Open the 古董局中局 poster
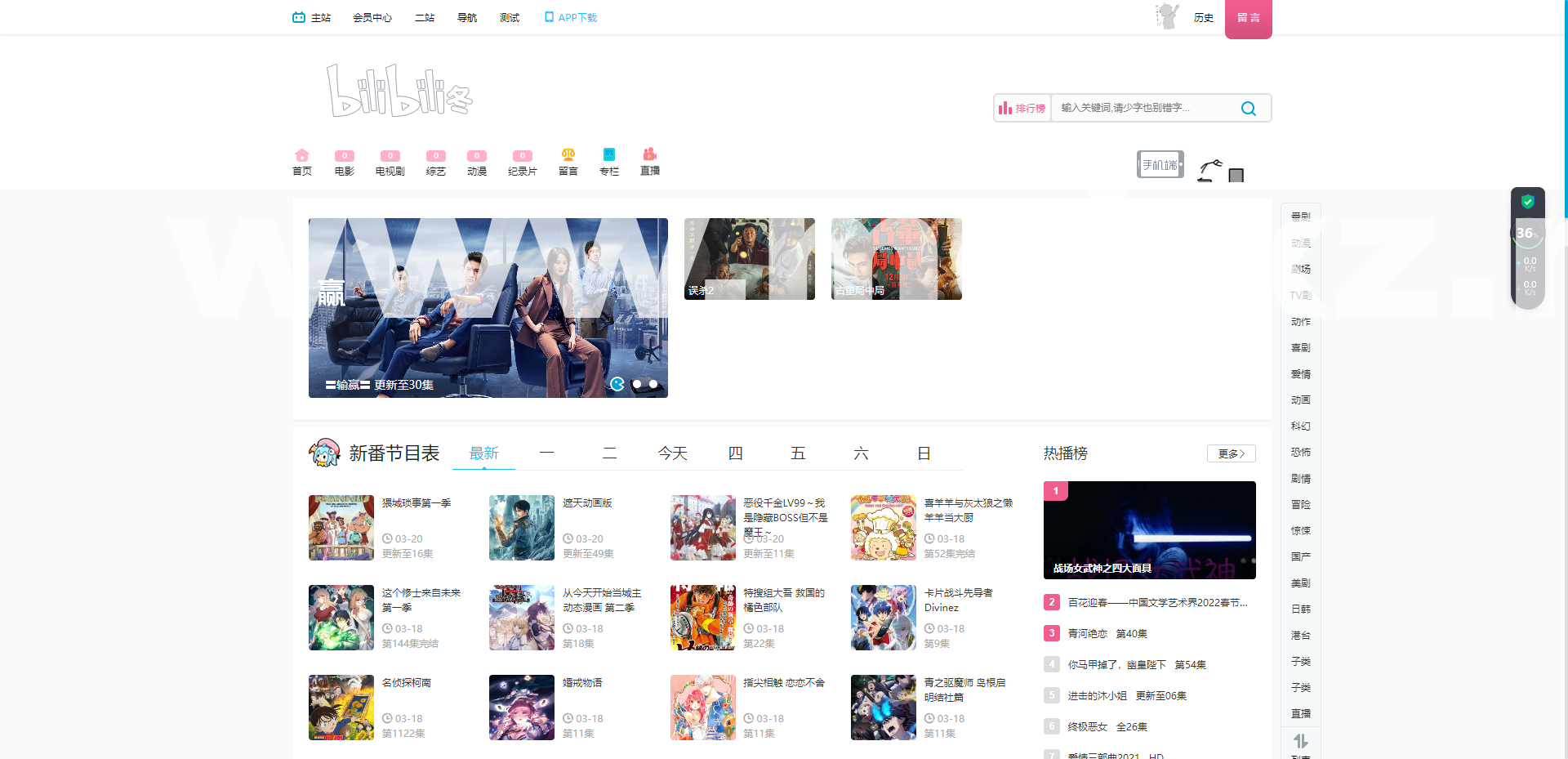This screenshot has height=759, width=1568. click(x=897, y=259)
